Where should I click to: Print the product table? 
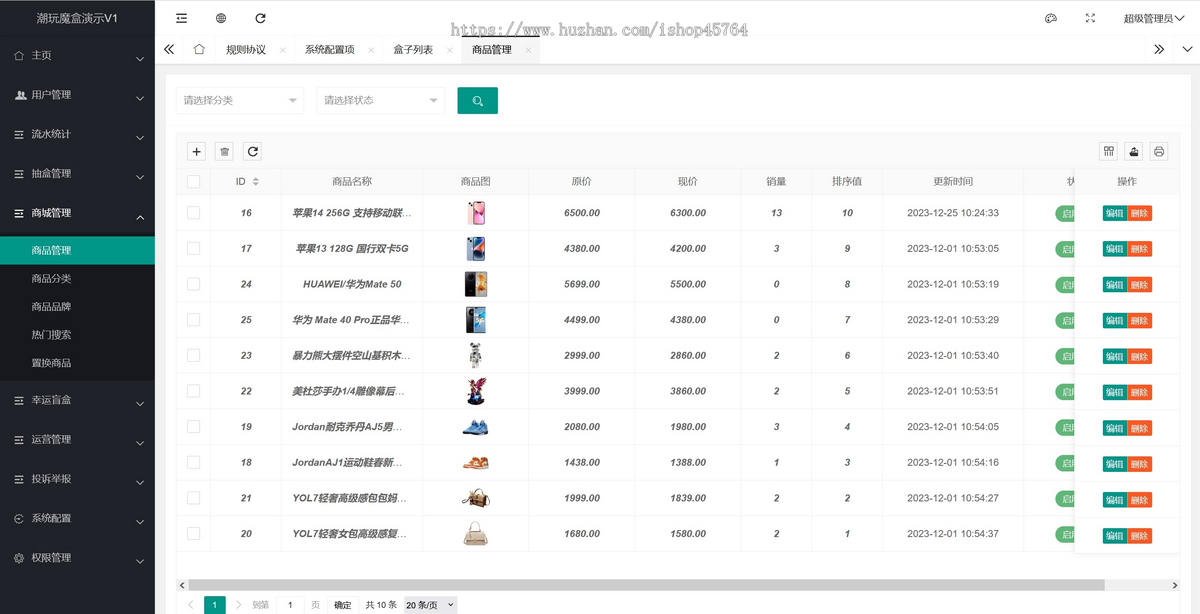click(1159, 151)
